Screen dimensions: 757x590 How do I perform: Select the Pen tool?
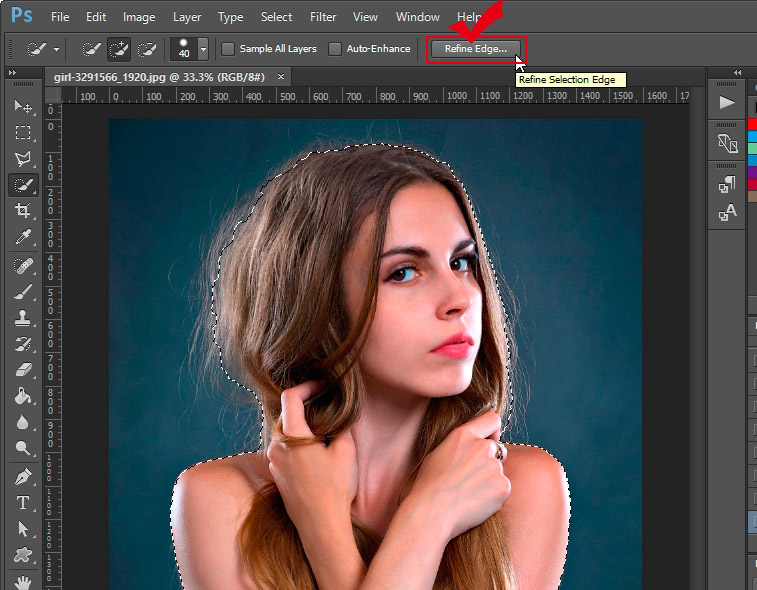point(23,477)
